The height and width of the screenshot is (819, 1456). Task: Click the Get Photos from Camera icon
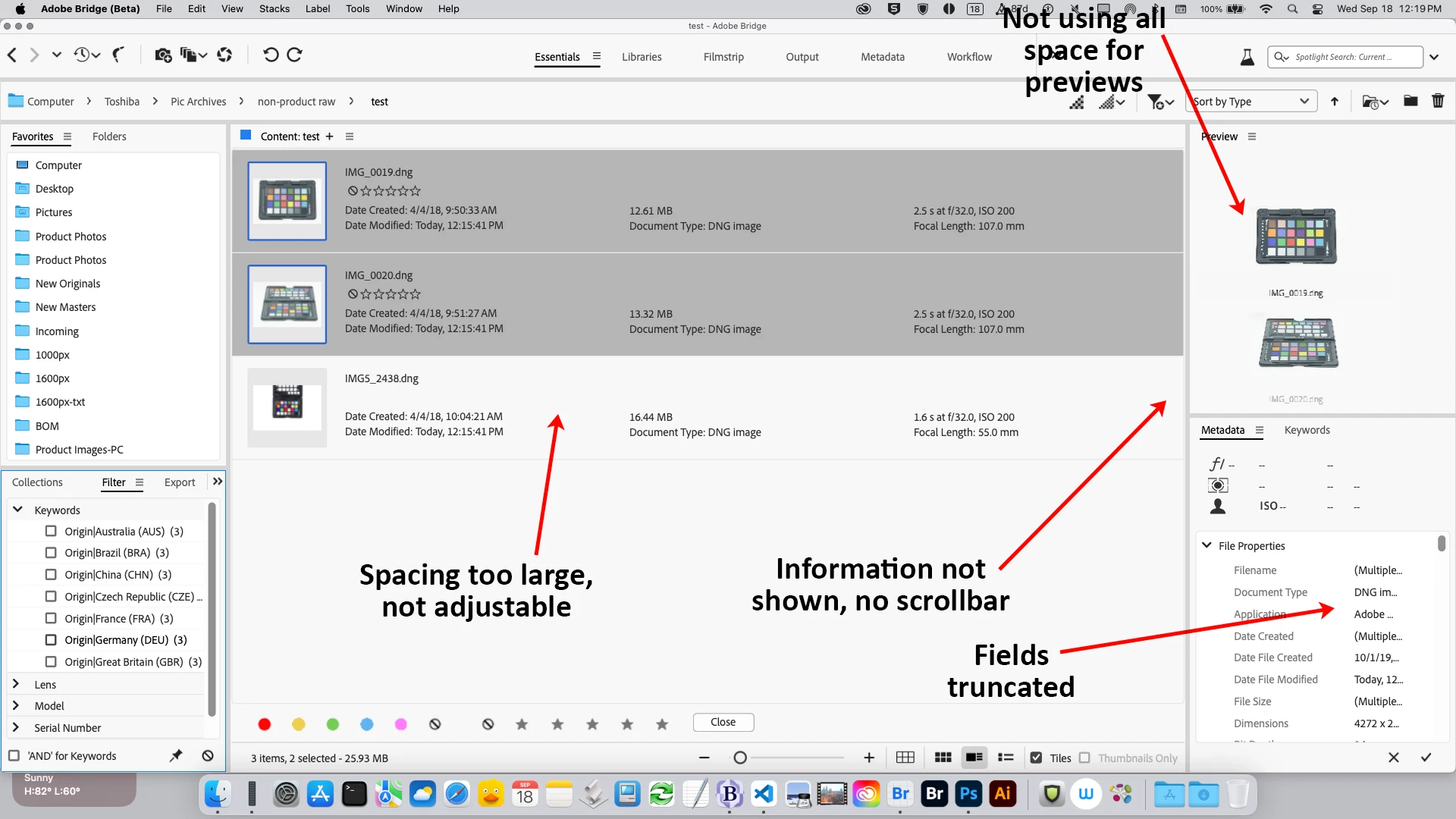coord(162,55)
